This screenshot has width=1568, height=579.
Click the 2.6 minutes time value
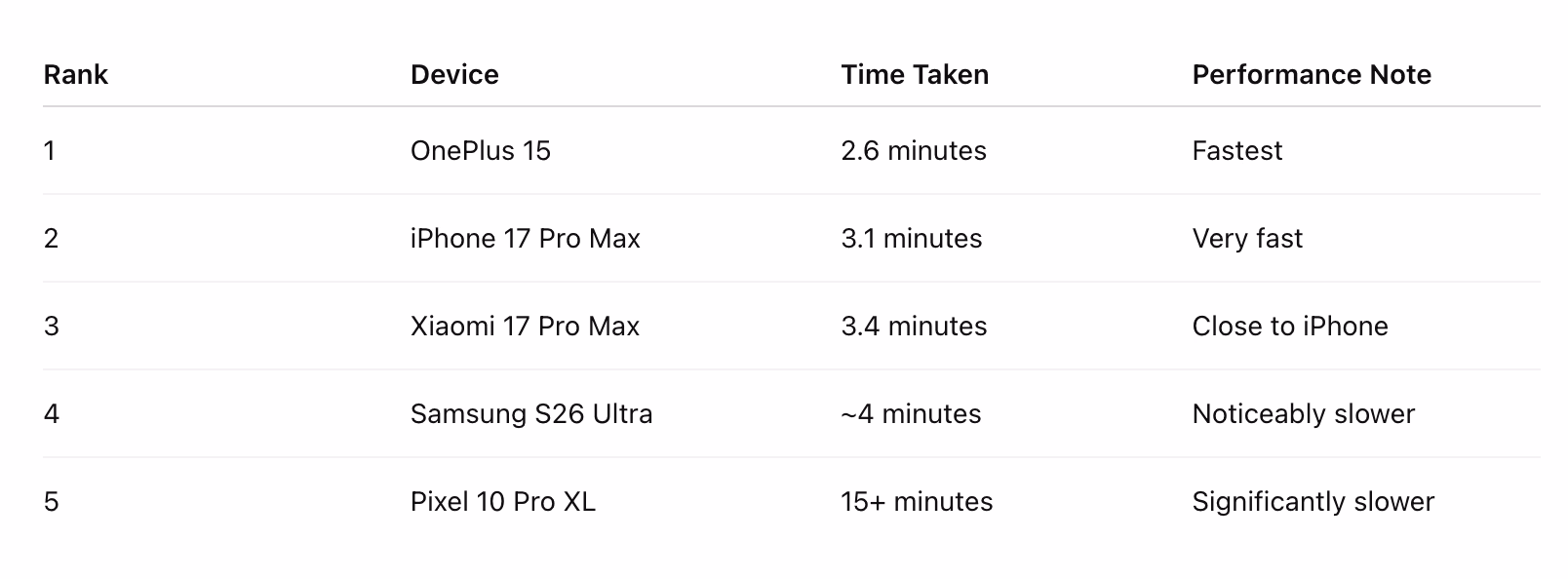914,151
